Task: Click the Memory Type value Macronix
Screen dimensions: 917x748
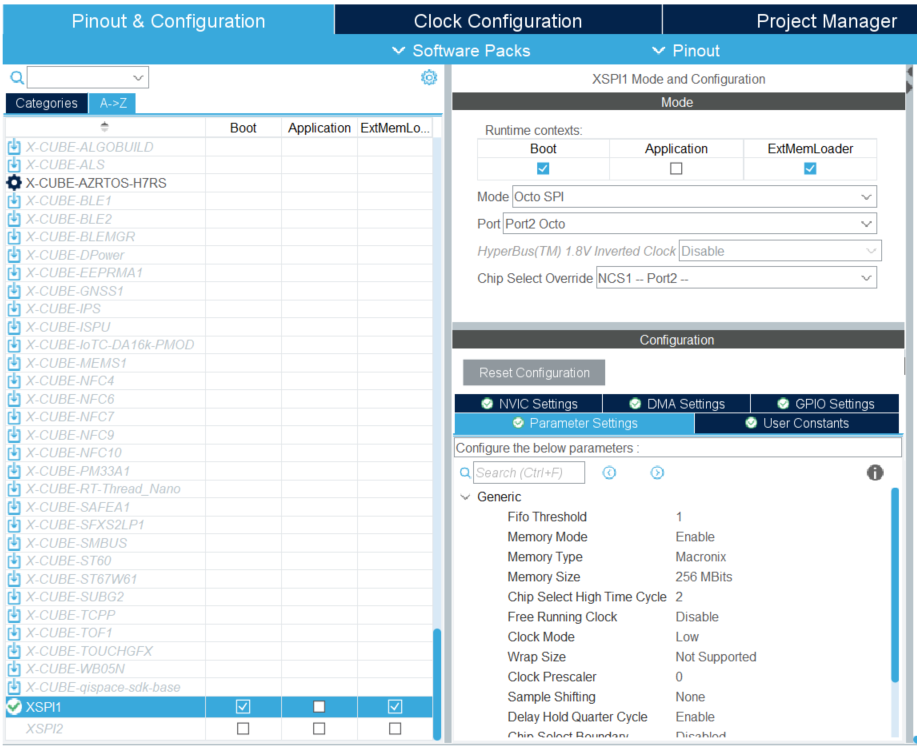Action: 701,557
